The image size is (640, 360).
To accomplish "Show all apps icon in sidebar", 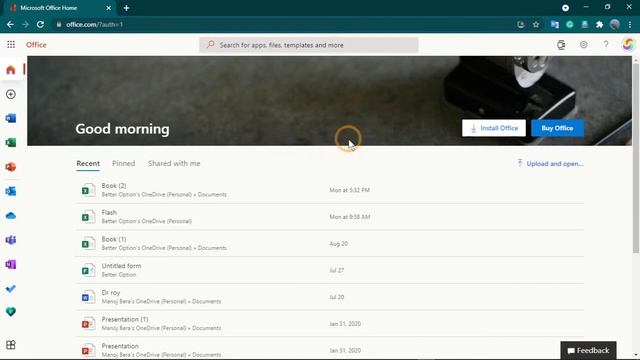I will pyautogui.click(x=11, y=345).
